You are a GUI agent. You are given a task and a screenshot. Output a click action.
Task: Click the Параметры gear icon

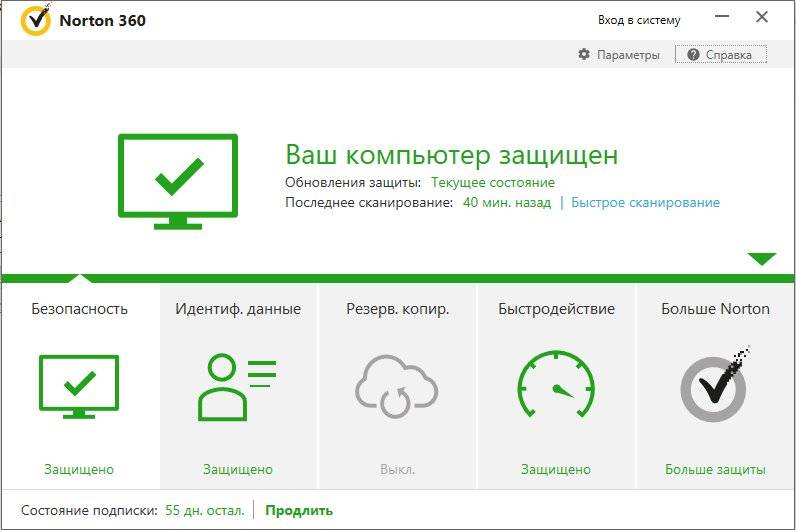click(584, 54)
